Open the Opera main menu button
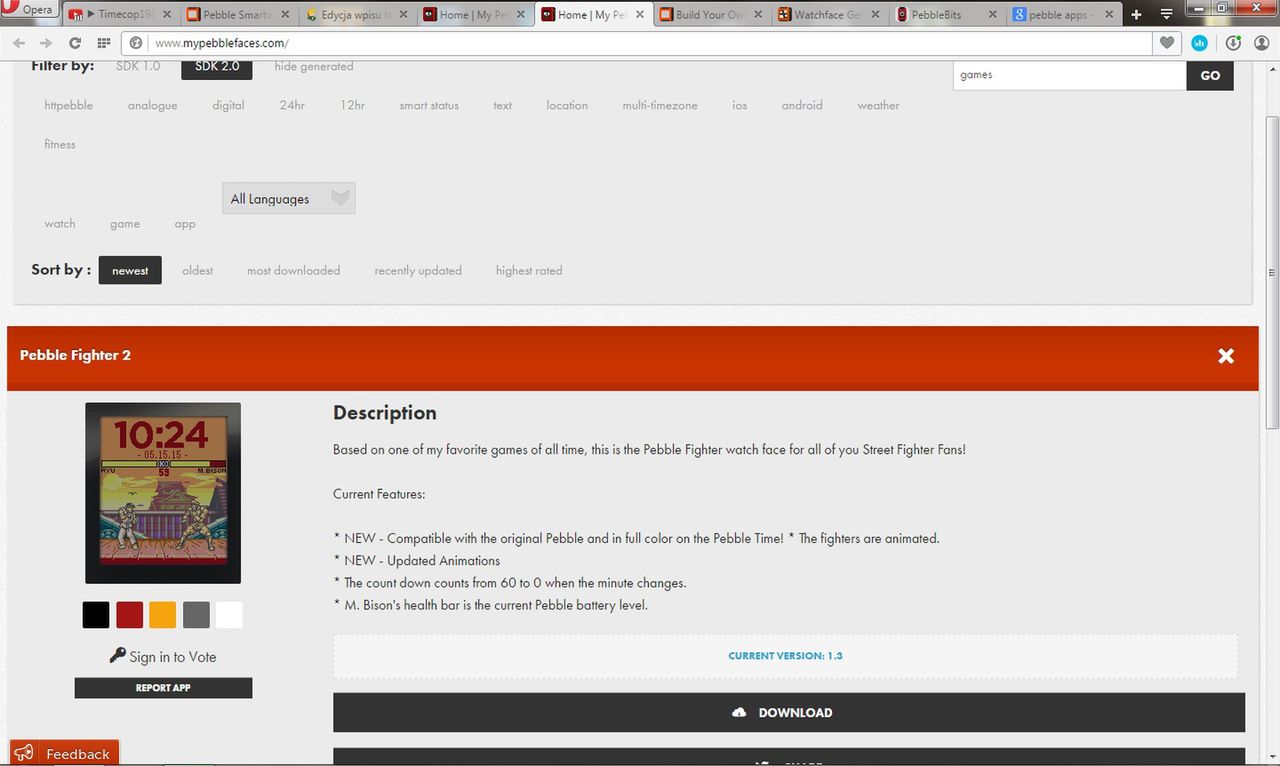This screenshot has height=766, width=1280. [x=28, y=9]
